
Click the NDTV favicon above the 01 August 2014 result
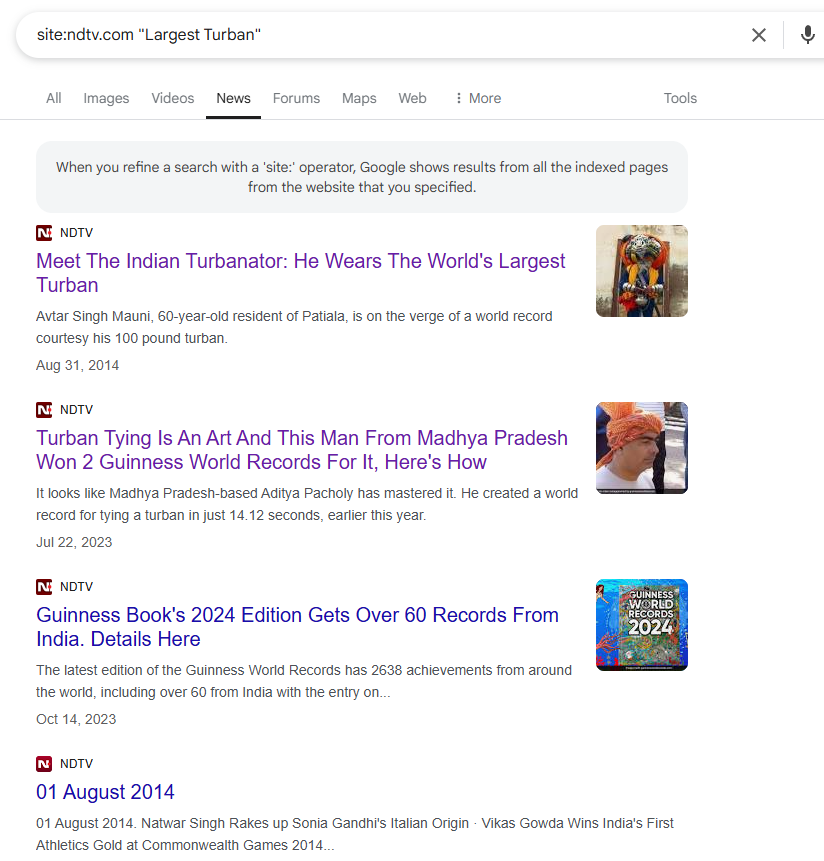pos(44,764)
